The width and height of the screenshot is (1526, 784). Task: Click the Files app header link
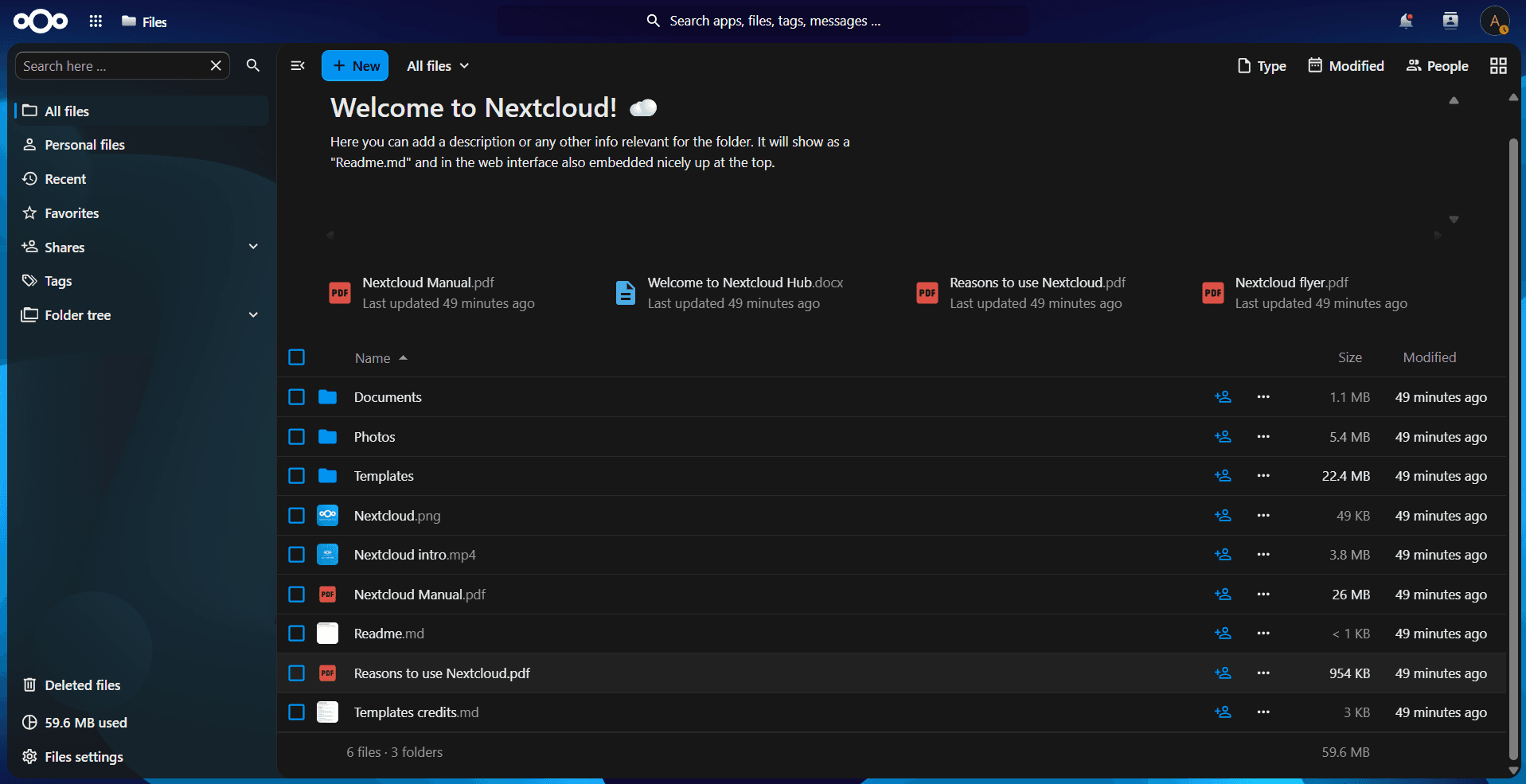(144, 21)
